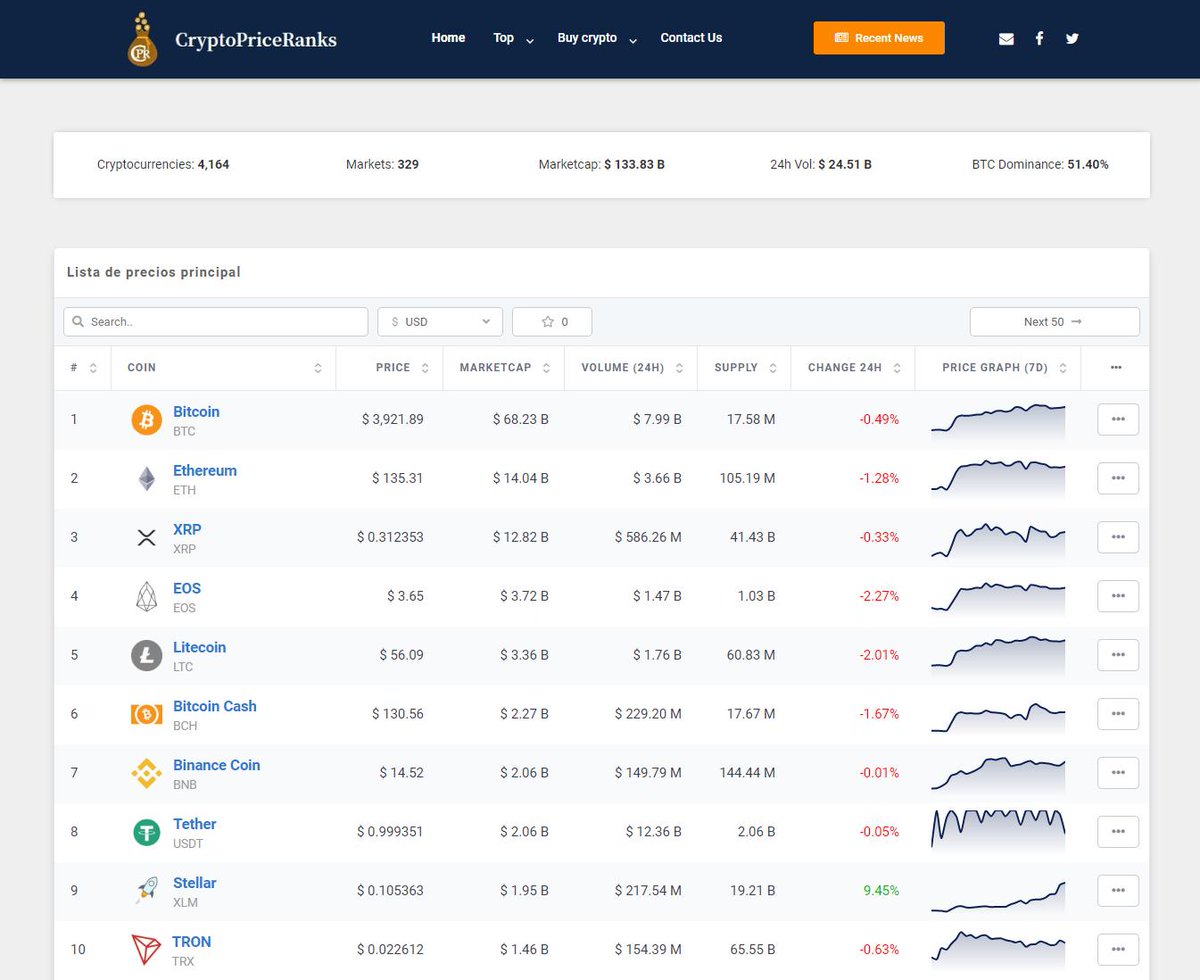The width and height of the screenshot is (1200, 980).
Task: Sort table by CHANGE 24H column
Action: 853,368
